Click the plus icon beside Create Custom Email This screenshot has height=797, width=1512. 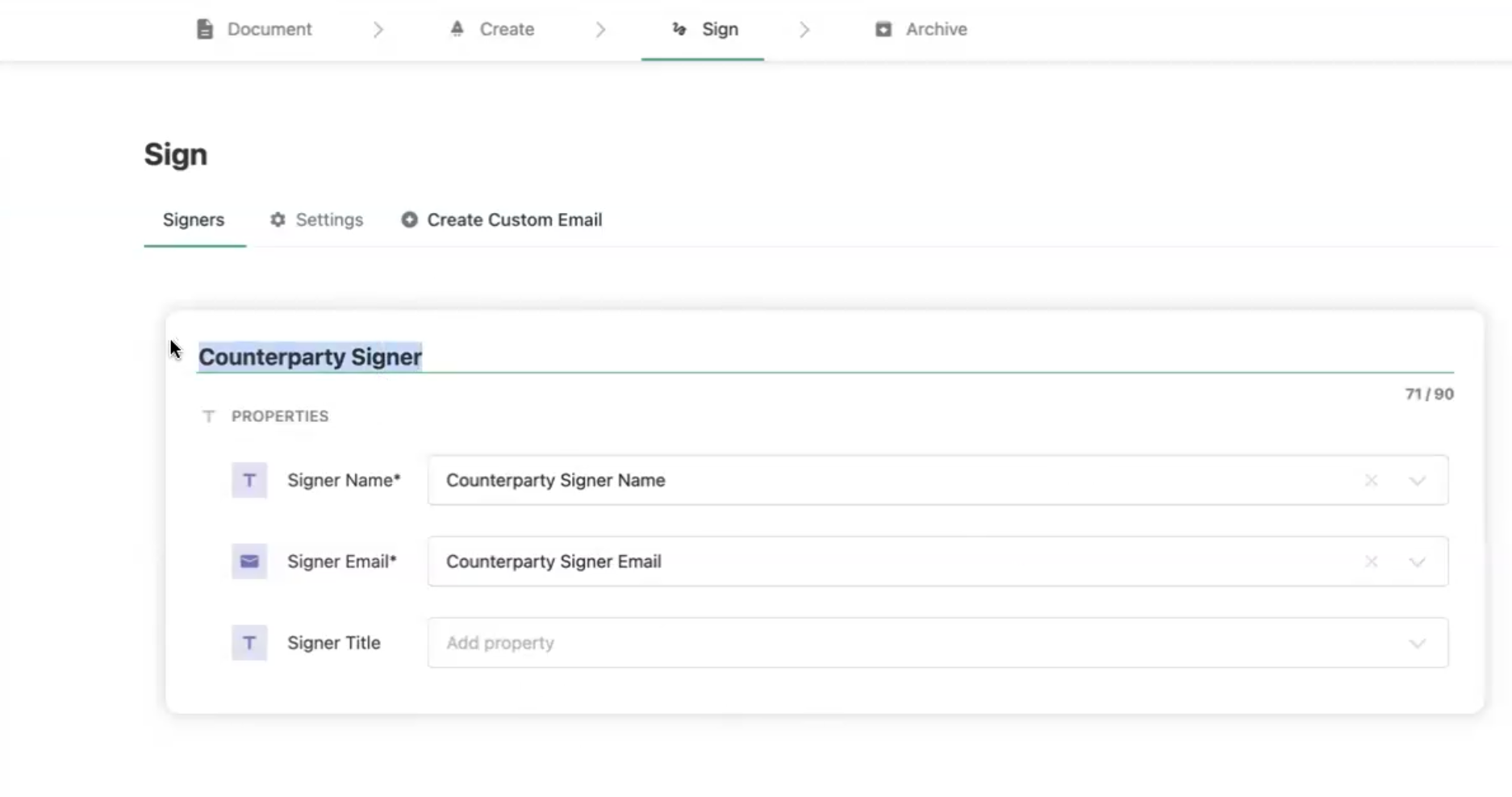pos(409,219)
